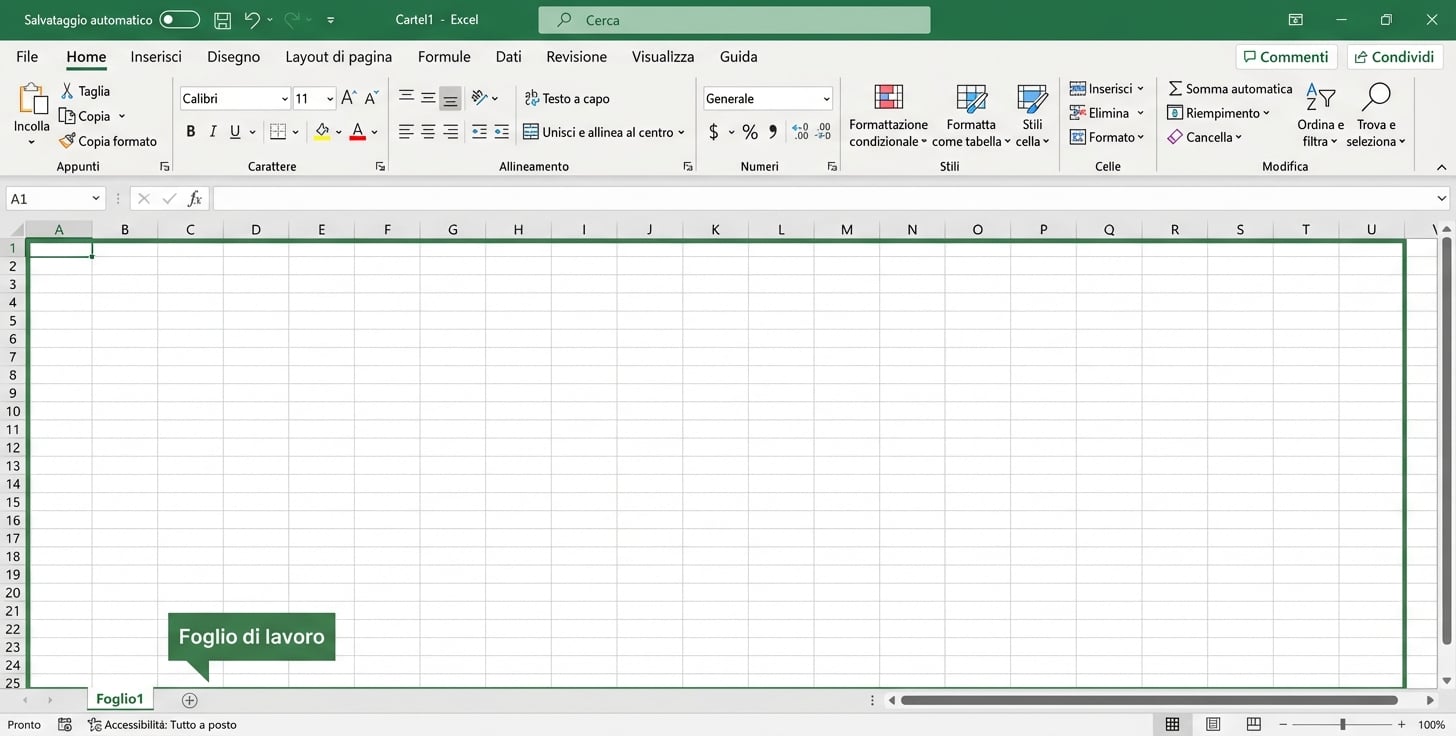The width and height of the screenshot is (1456, 736).
Task: Select the Foglio1 sheet tab
Action: pyautogui.click(x=120, y=699)
